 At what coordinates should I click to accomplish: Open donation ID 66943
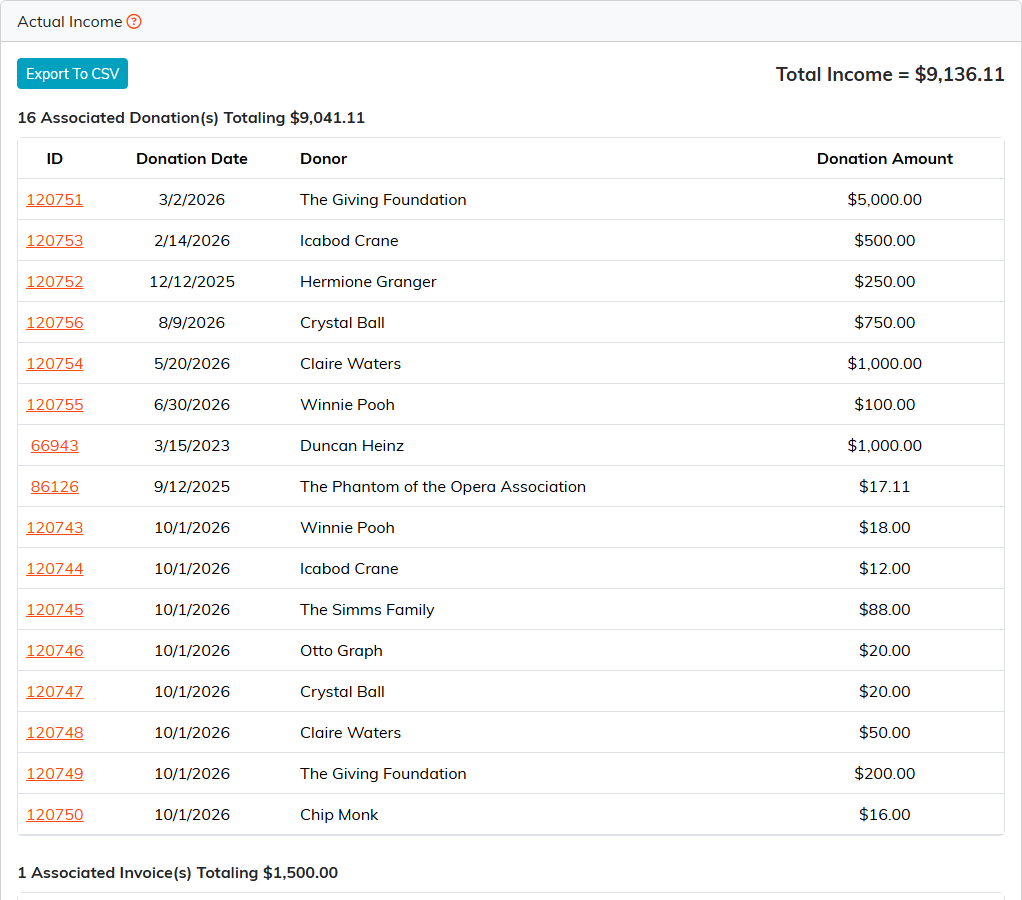click(55, 446)
